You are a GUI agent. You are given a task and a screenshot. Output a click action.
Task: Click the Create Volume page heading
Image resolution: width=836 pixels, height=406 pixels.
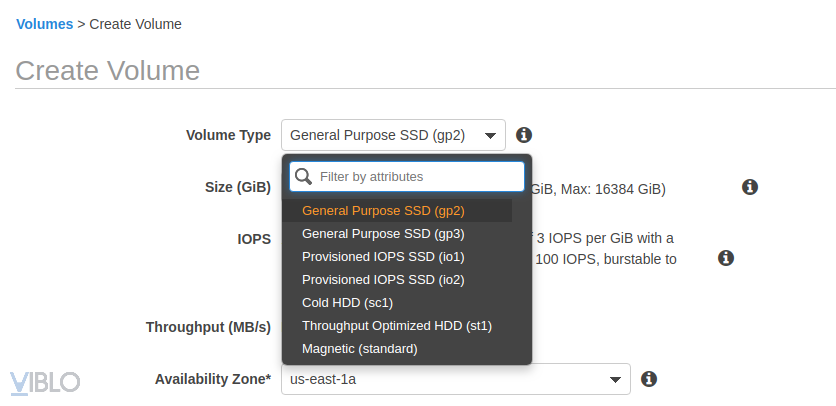(108, 71)
